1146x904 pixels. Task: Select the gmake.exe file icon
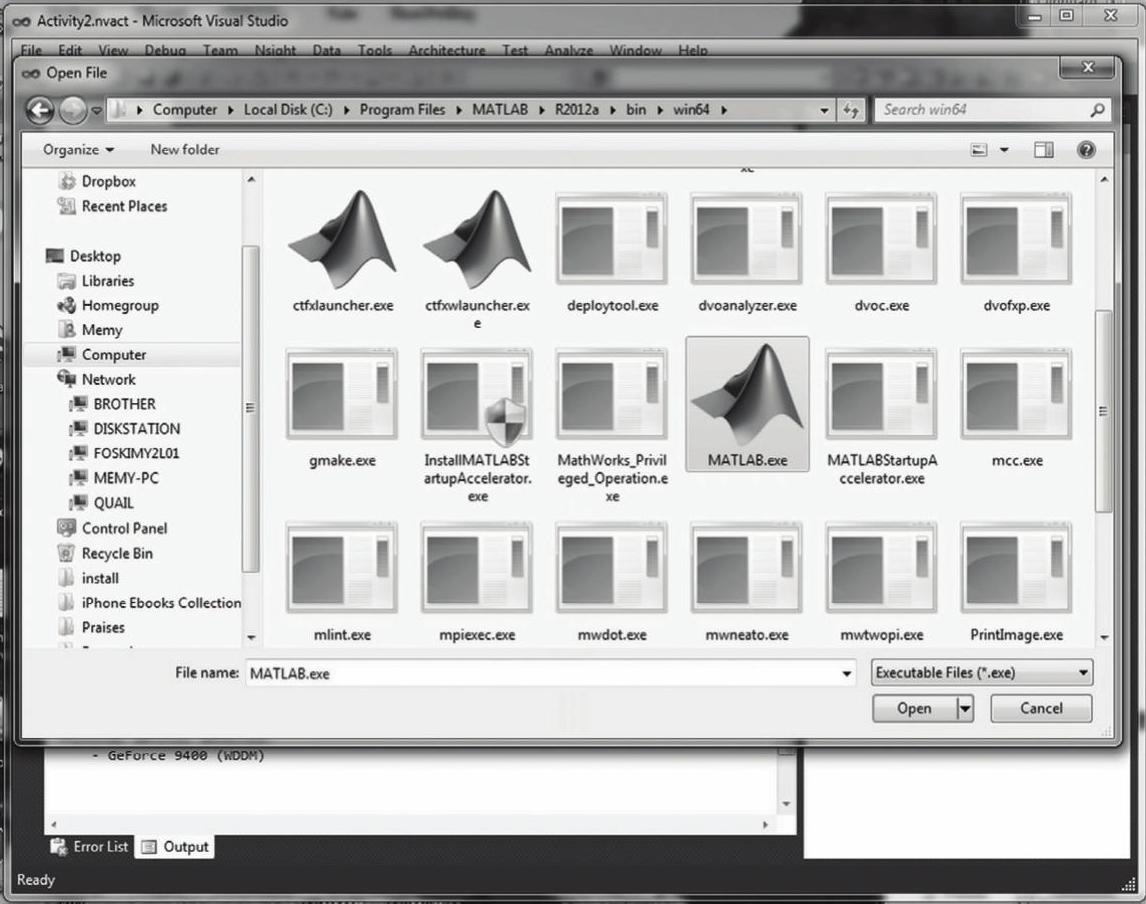click(x=342, y=395)
